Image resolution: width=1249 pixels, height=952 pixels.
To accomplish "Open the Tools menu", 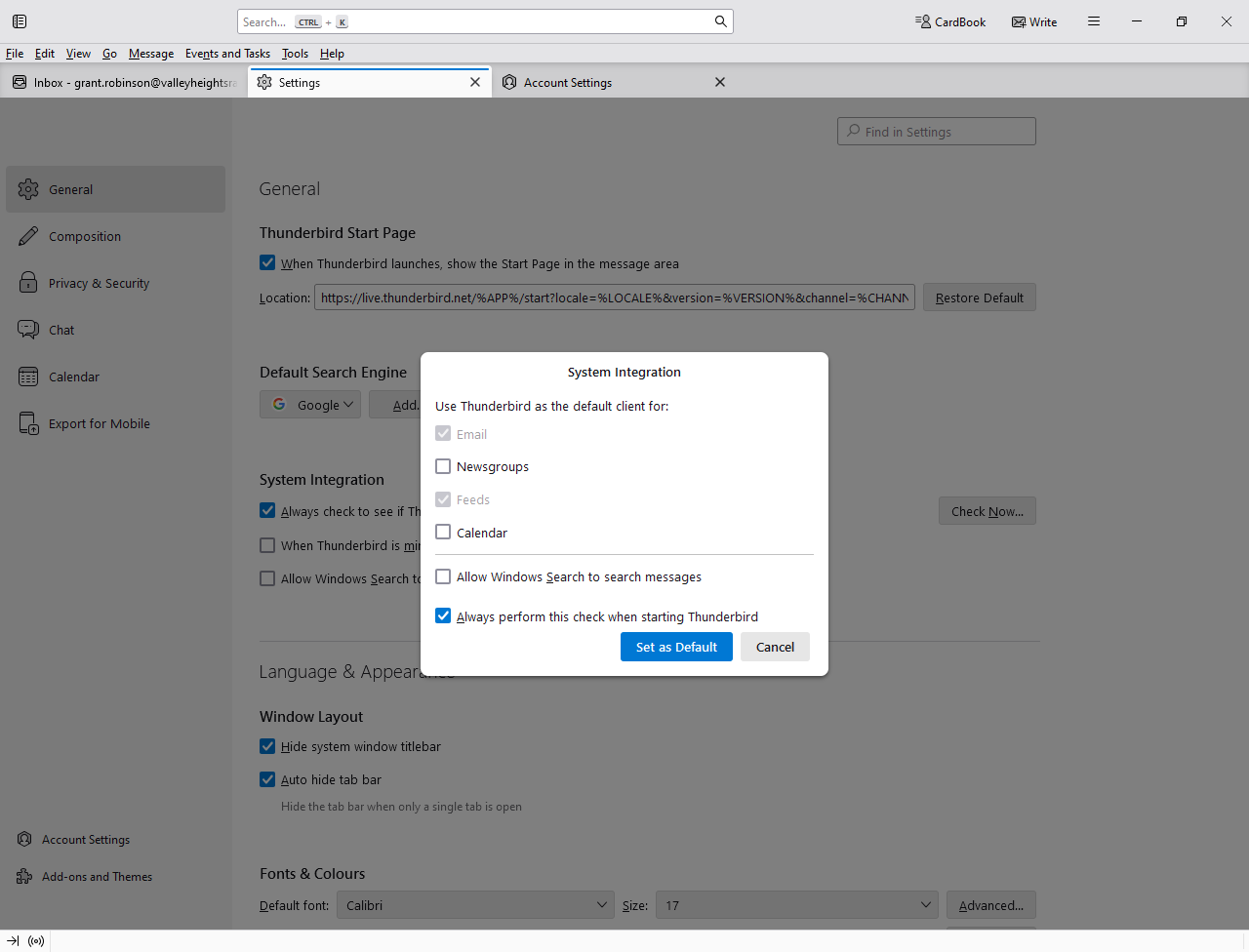I will [x=295, y=54].
